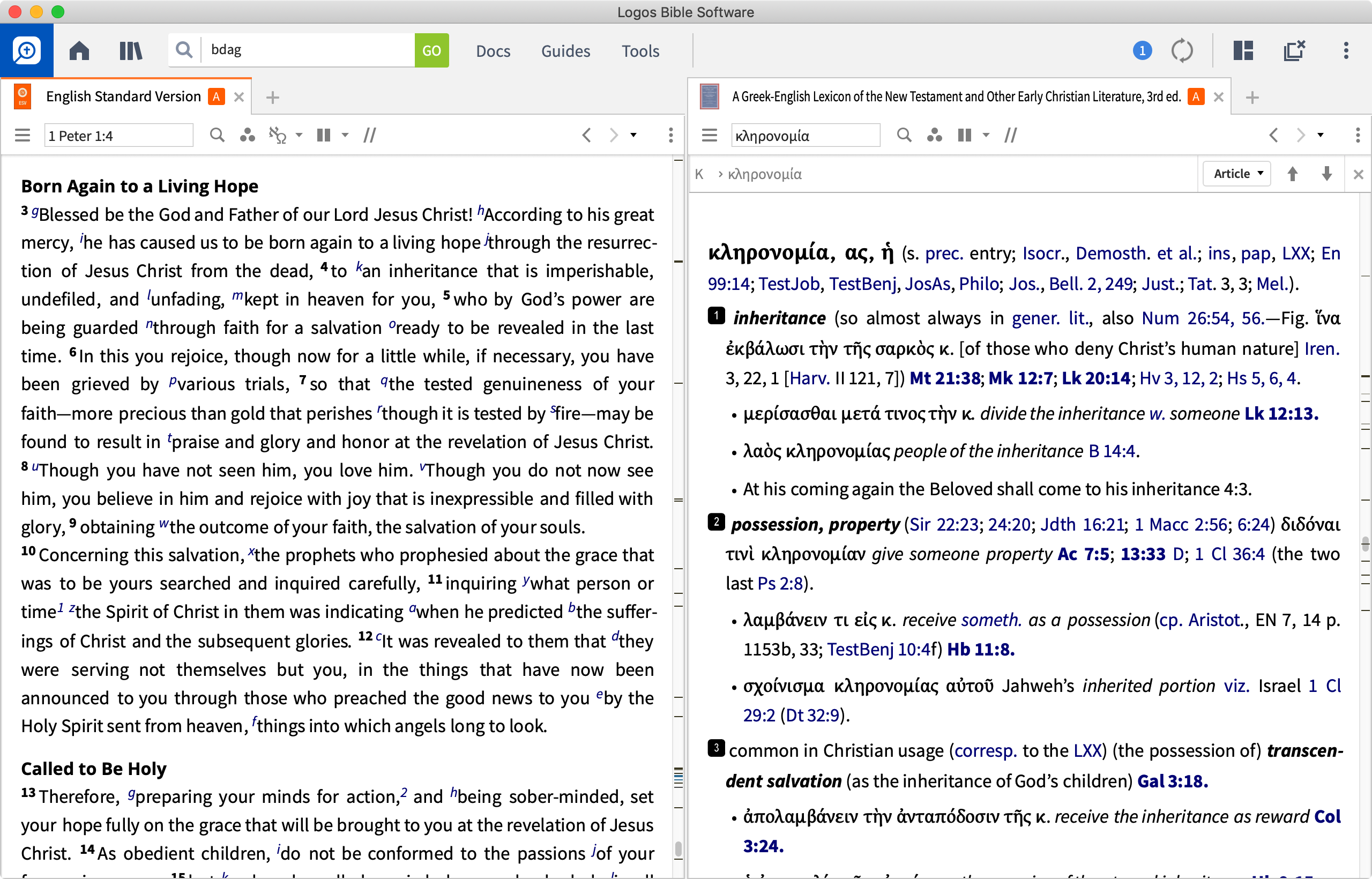
Task: Open inline search in Lexicon panel
Action: tap(904, 135)
